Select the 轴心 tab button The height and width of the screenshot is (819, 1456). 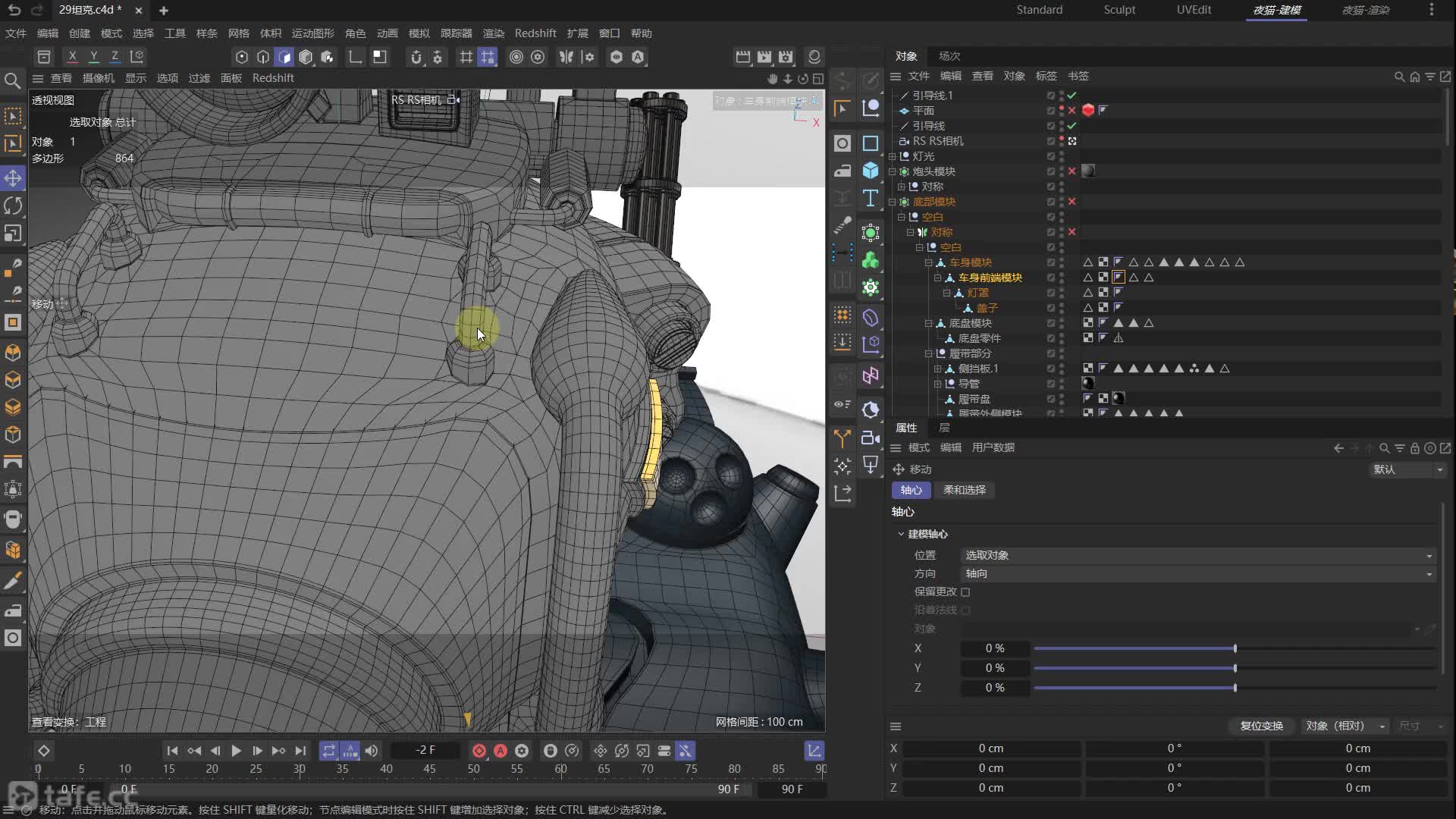tap(911, 491)
